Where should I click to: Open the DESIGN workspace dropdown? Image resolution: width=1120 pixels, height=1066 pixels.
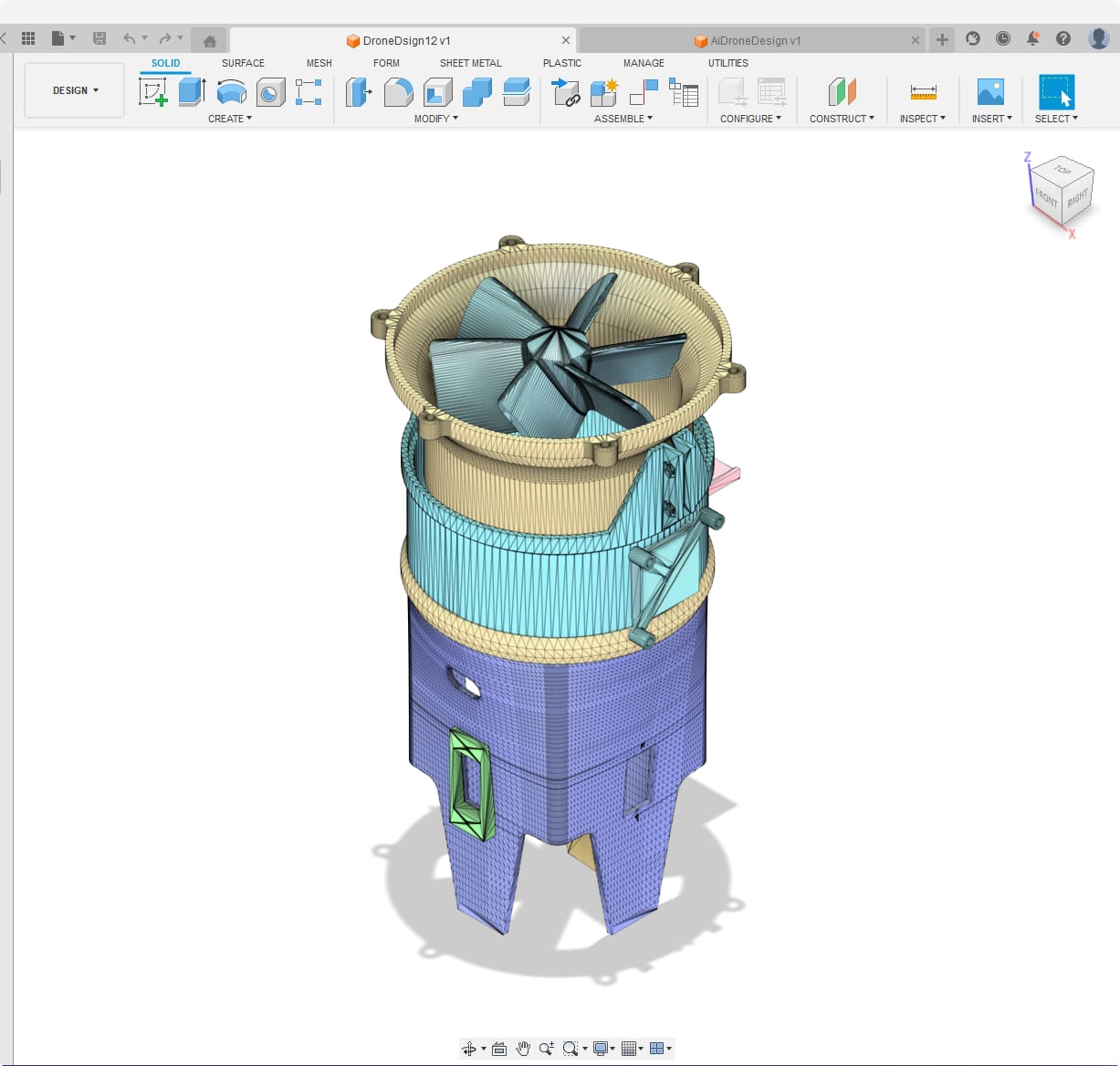(x=75, y=90)
